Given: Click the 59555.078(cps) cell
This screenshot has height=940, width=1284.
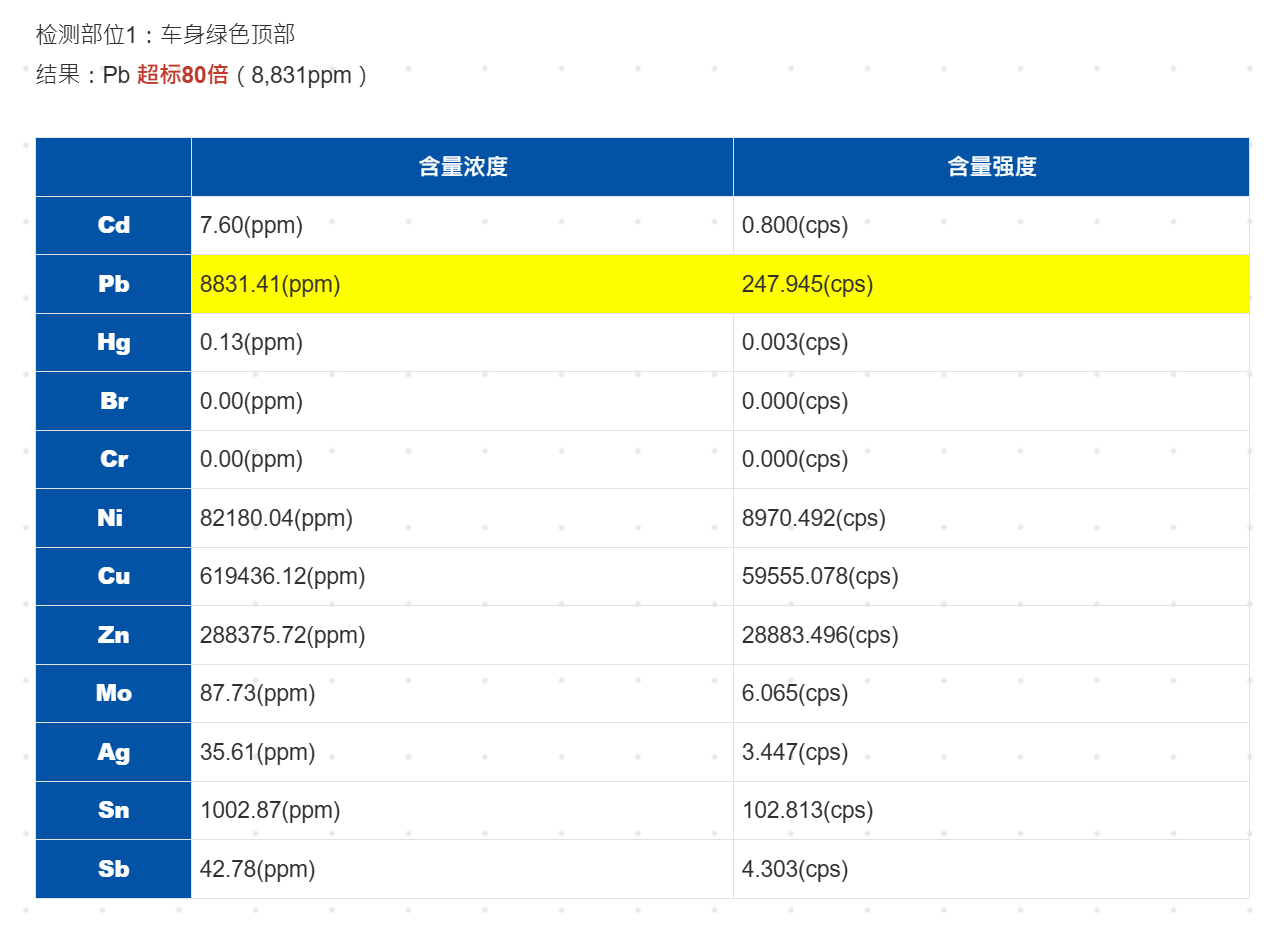Looking at the screenshot, I should [991, 576].
